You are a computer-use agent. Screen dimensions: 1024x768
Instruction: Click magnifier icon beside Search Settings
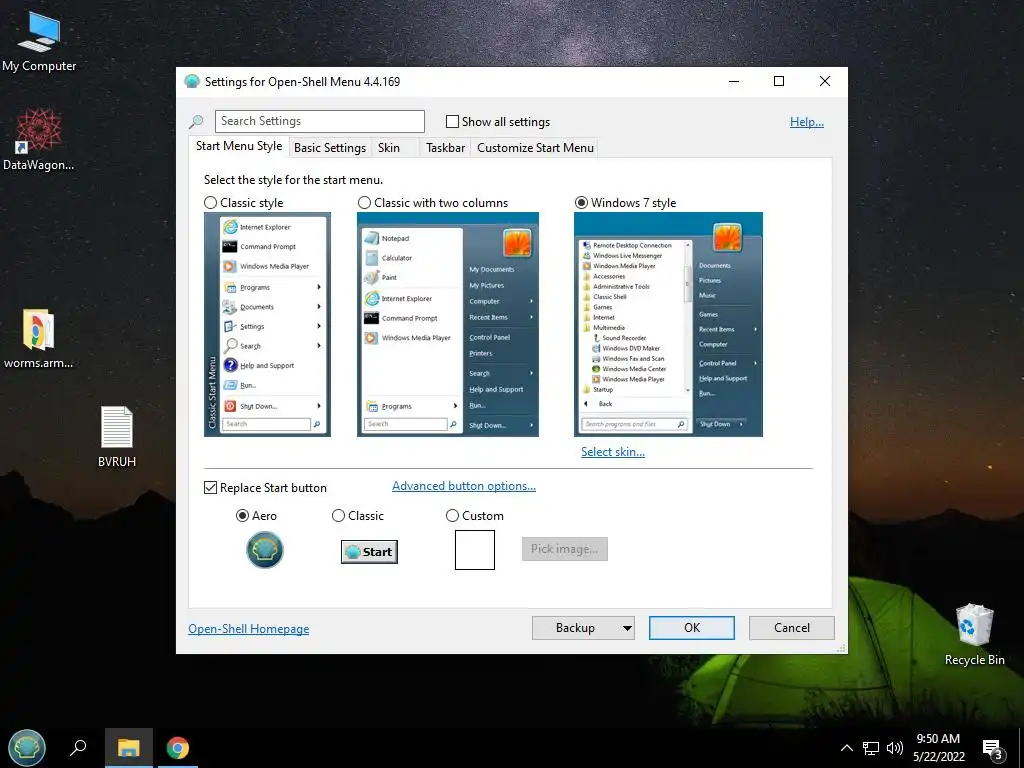(196, 121)
